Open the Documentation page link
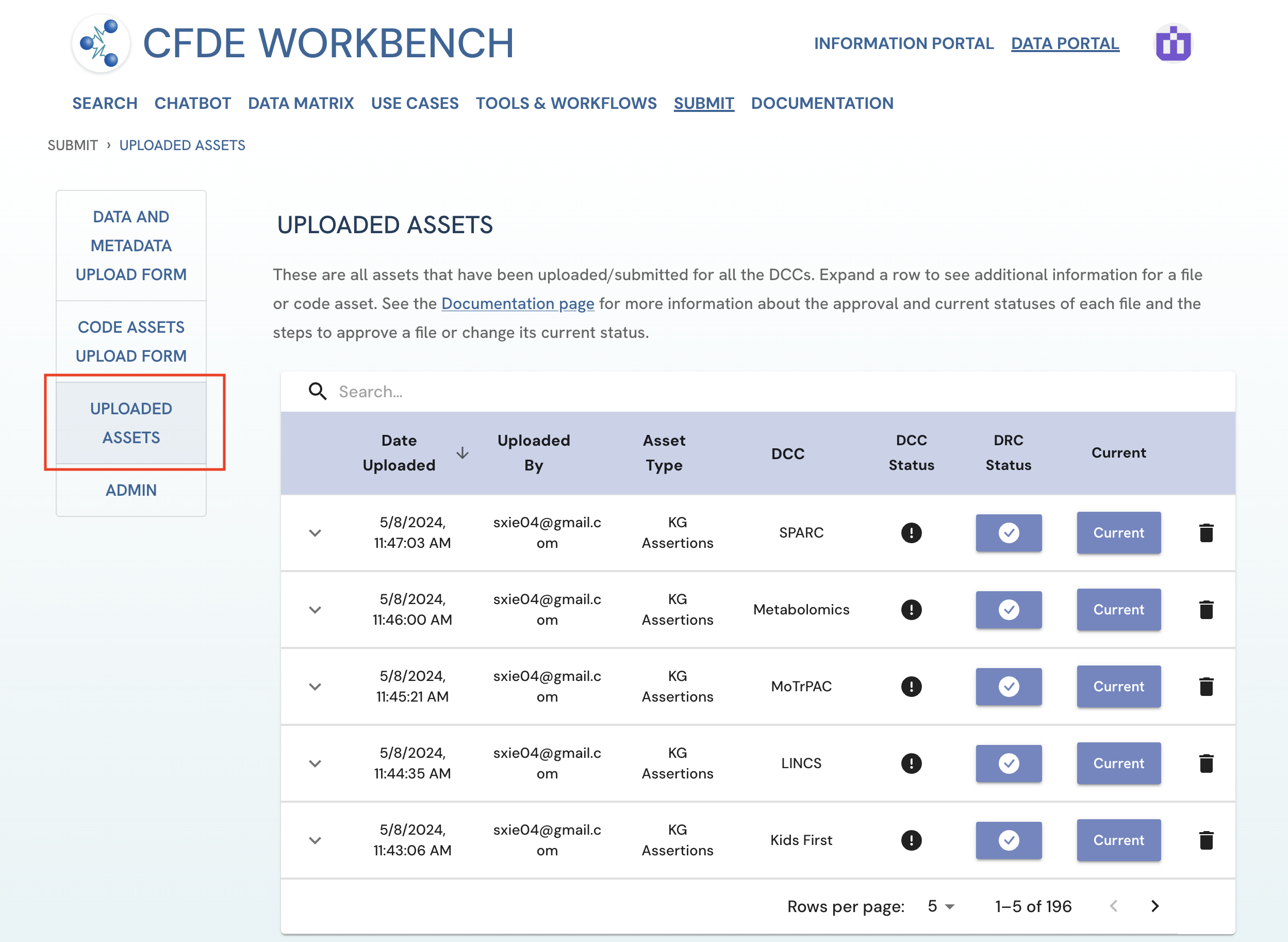The width and height of the screenshot is (1288, 942). pyautogui.click(x=518, y=303)
